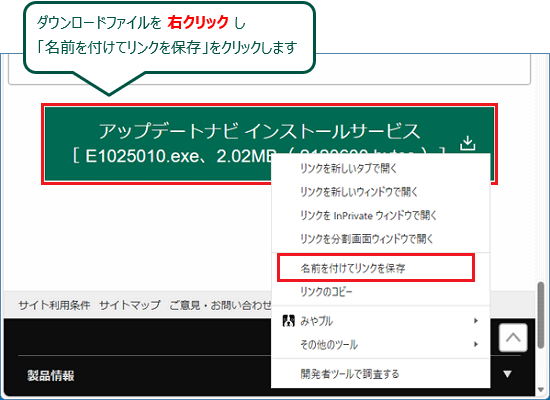Image resolution: width=550 pixels, height=400 pixels.
Task: Click 名前を付けてリンクを保存 in context menu
Action: tap(381, 268)
